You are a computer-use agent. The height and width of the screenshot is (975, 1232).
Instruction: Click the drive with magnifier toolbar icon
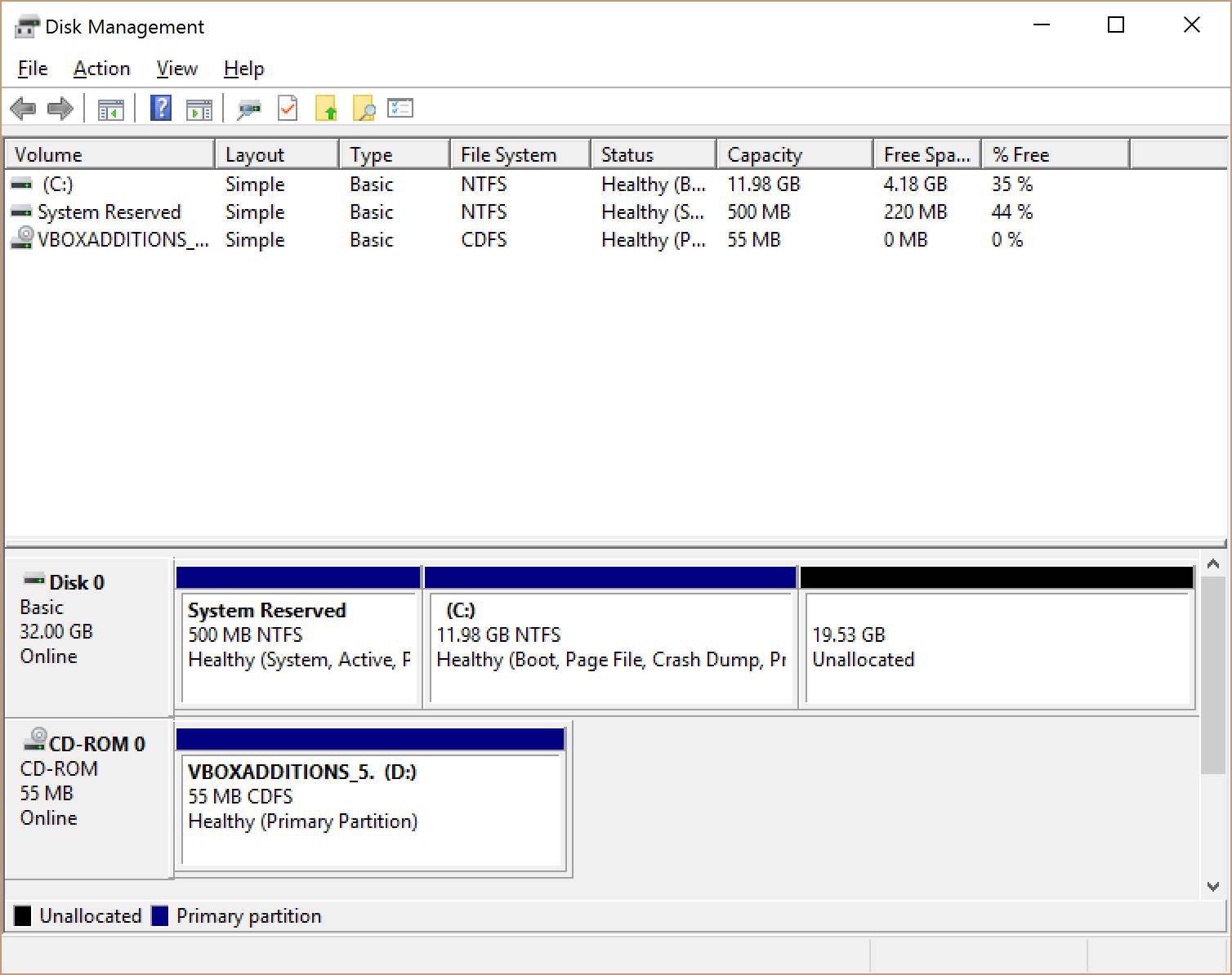coord(248,109)
